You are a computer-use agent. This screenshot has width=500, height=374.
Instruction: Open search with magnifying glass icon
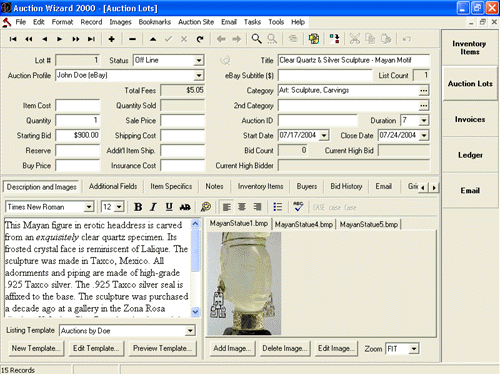click(x=256, y=39)
